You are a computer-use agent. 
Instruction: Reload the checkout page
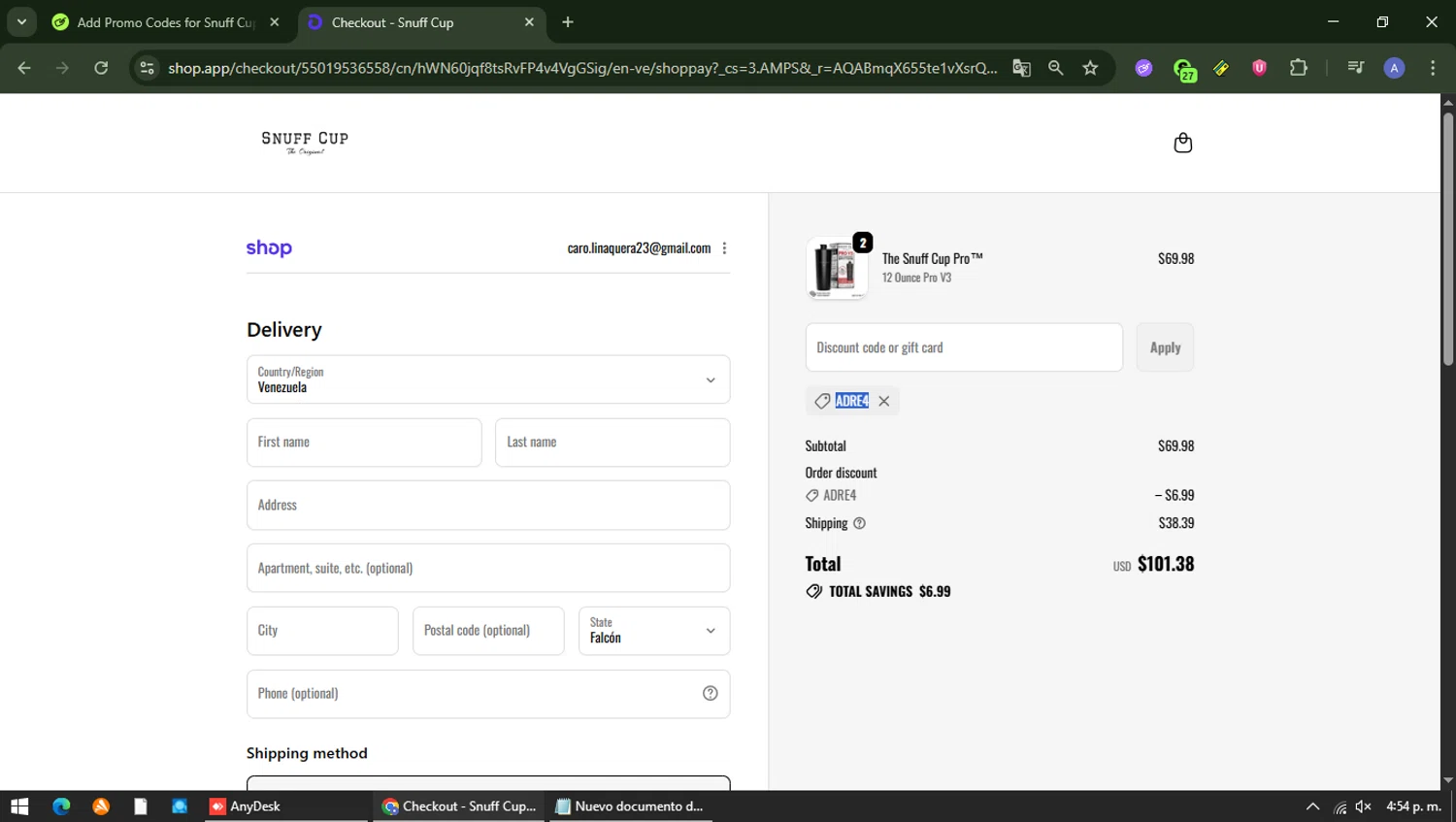click(101, 68)
